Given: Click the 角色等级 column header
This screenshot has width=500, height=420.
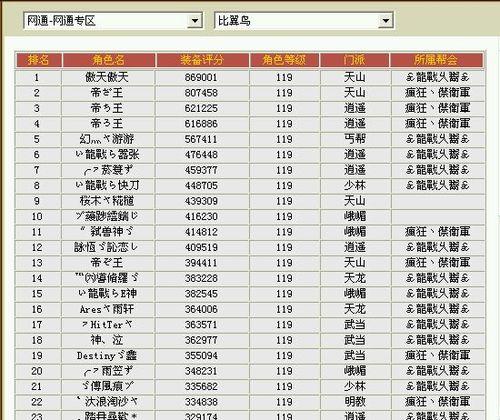Looking at the screenshot, I should [284, 60].
